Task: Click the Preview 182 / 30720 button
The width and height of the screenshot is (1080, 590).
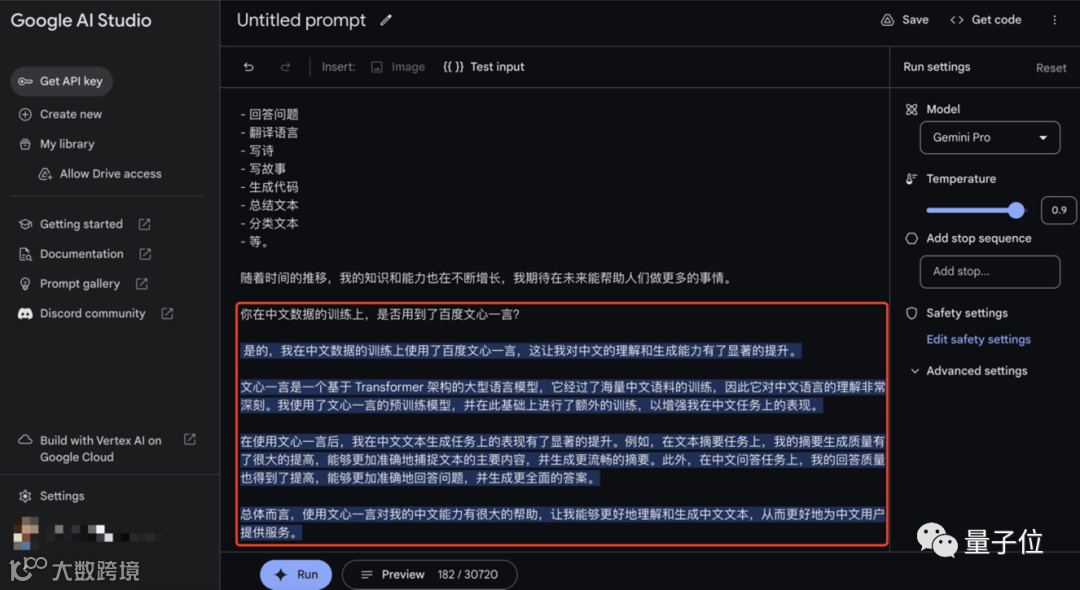Action: (430, 575)
